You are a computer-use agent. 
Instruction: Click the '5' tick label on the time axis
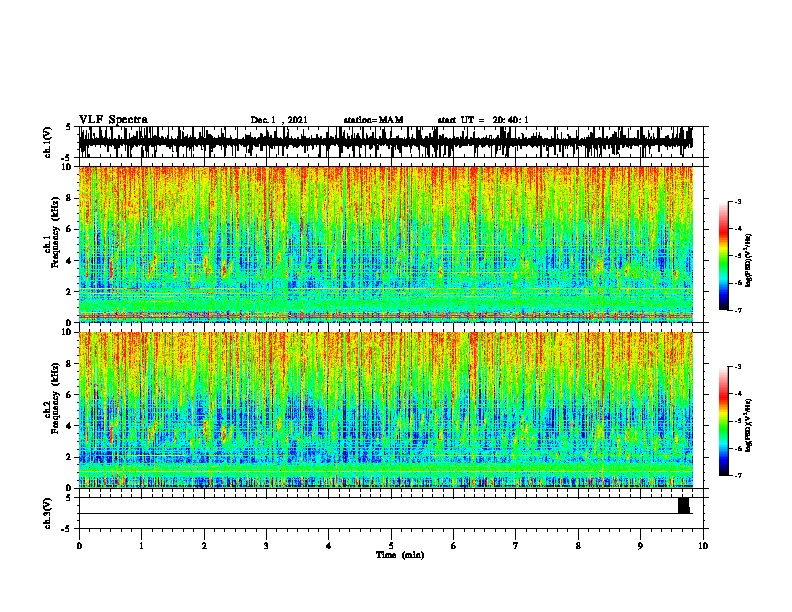[391, 546]
